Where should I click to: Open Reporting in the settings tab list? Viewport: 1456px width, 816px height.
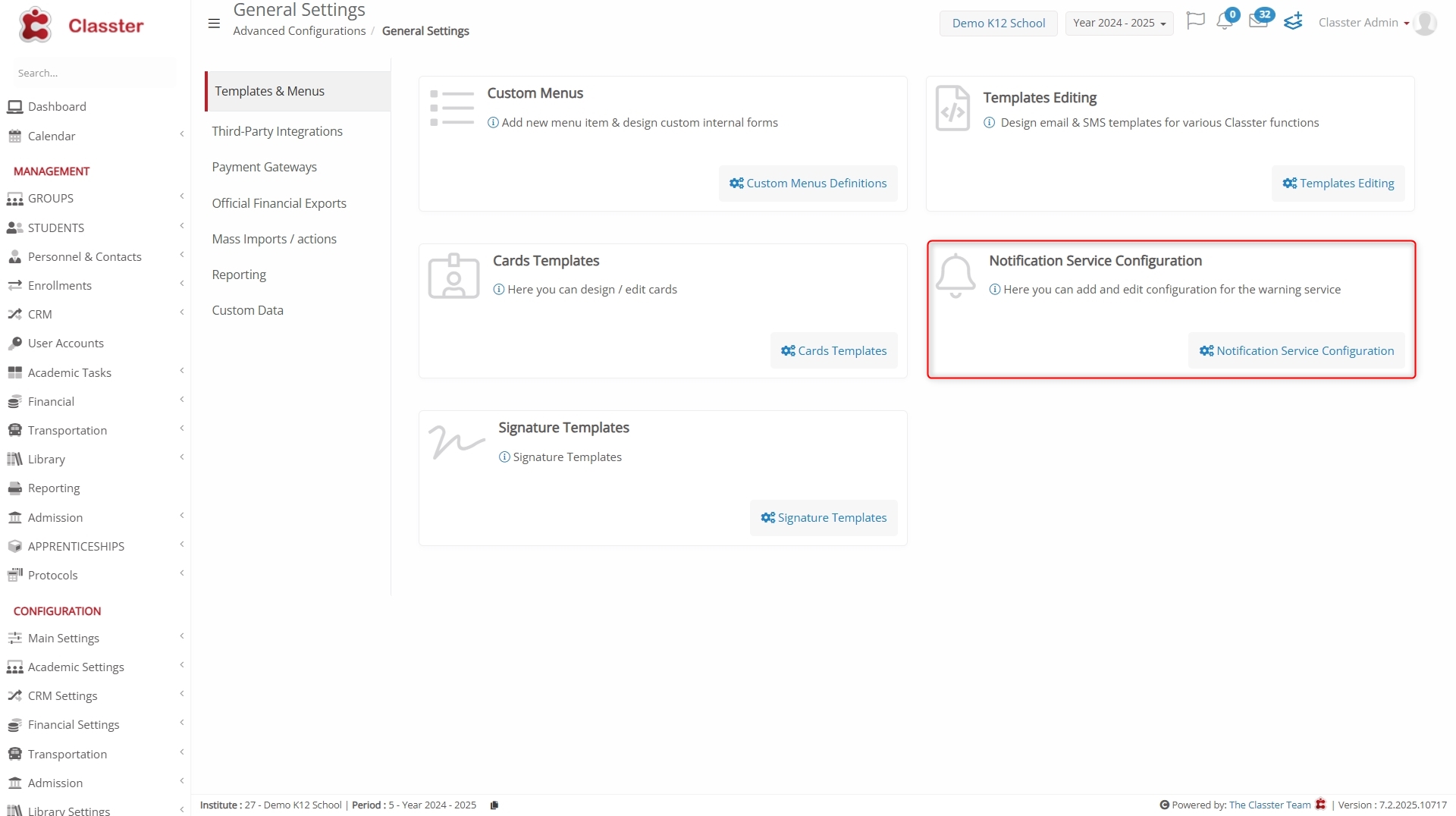pyautogui.click(x=239, y=275)
